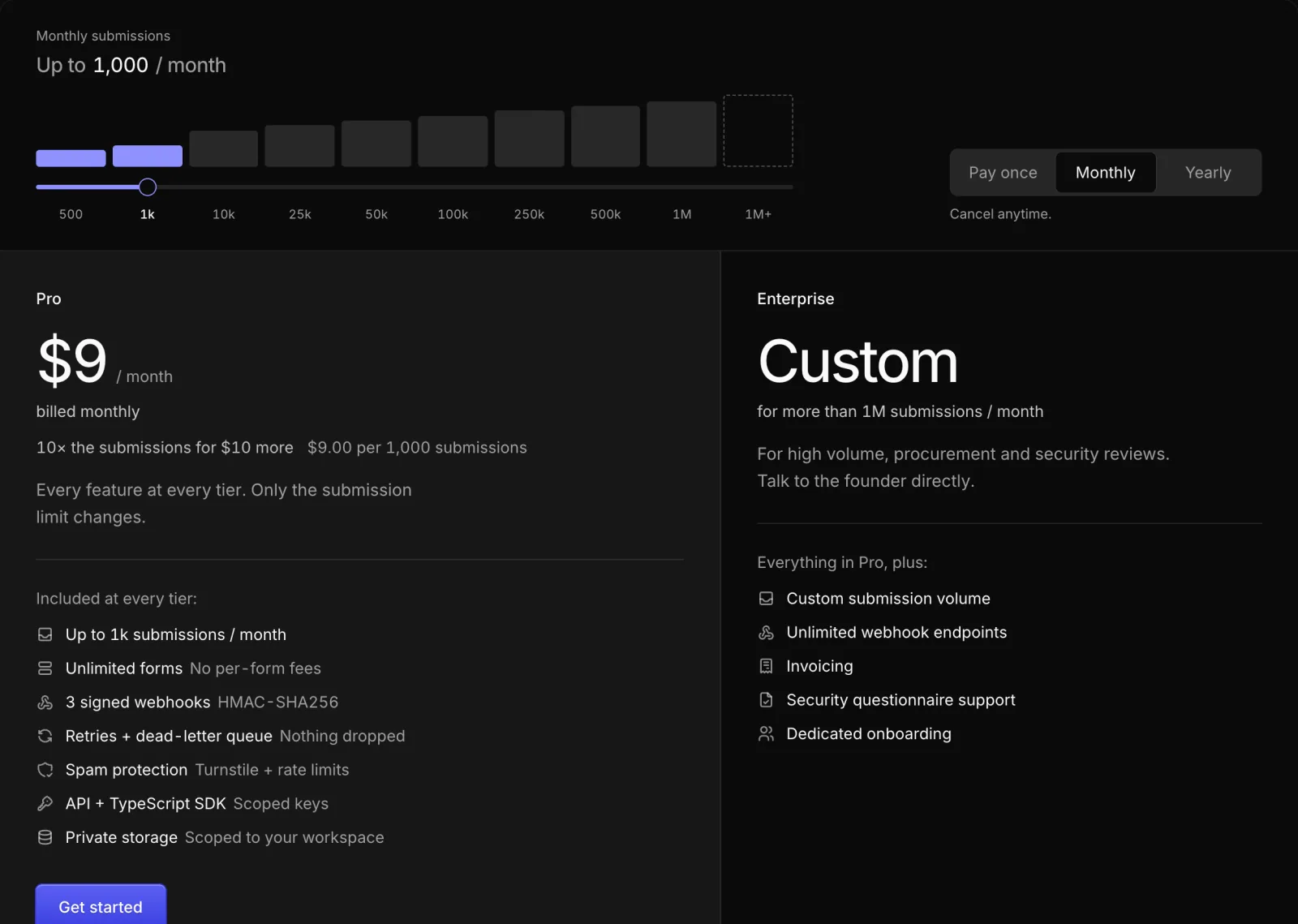Choose the 1M+ tick label

(759, 214)
